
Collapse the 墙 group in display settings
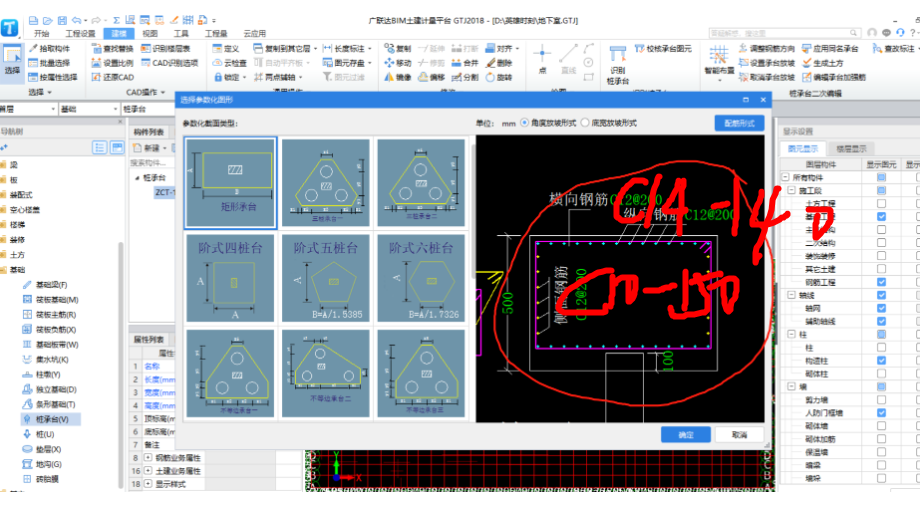792,387
